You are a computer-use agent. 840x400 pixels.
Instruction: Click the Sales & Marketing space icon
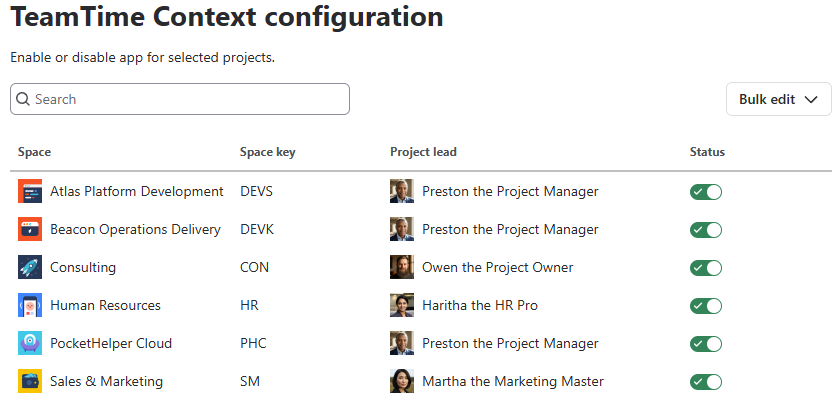tap(30, 381)
